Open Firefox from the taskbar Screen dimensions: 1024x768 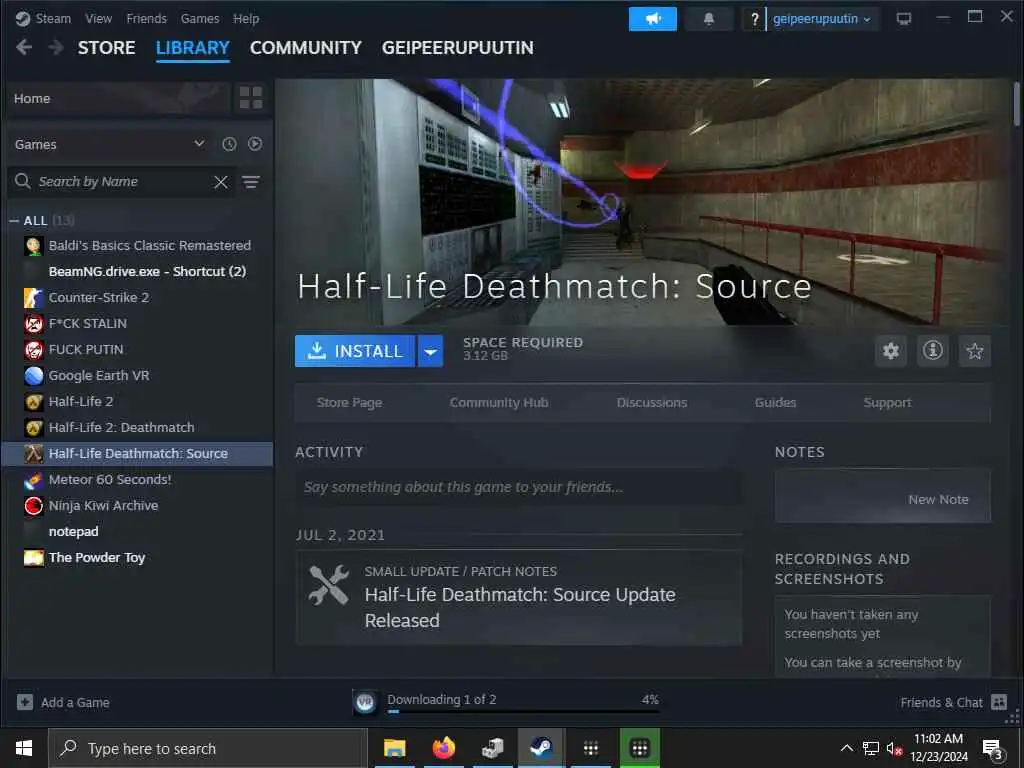443,748
